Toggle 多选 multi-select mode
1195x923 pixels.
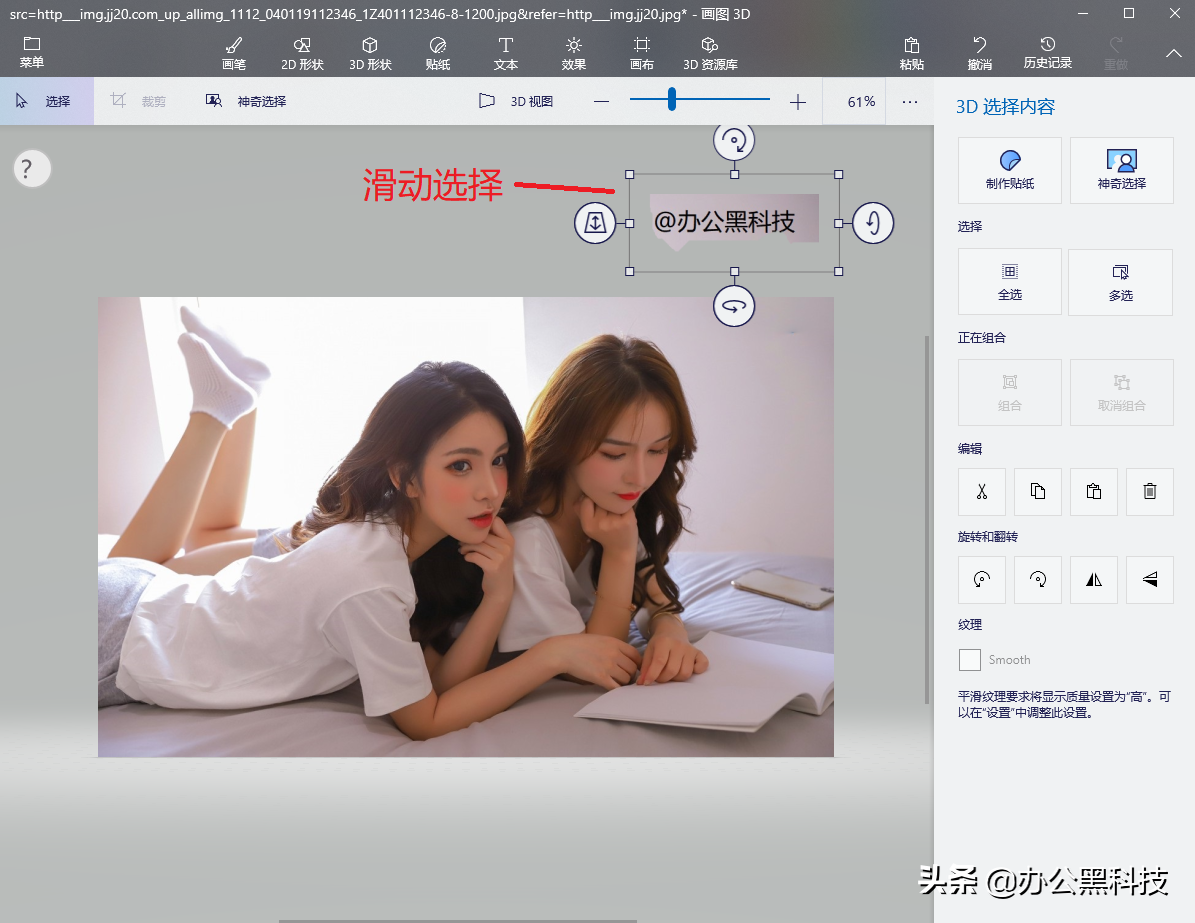1120,281
